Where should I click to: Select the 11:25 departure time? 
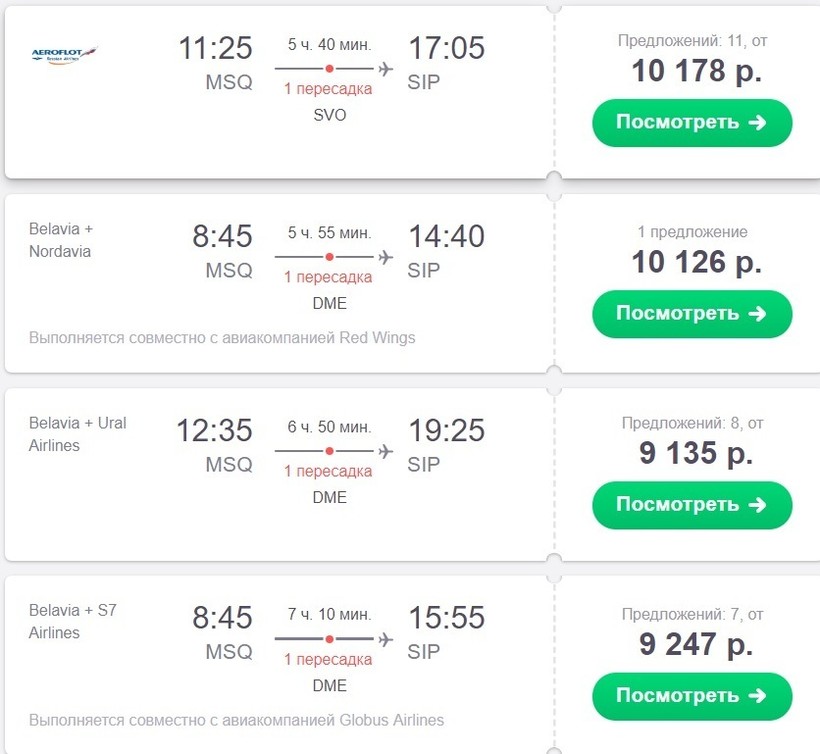click(x=215, y=48)
